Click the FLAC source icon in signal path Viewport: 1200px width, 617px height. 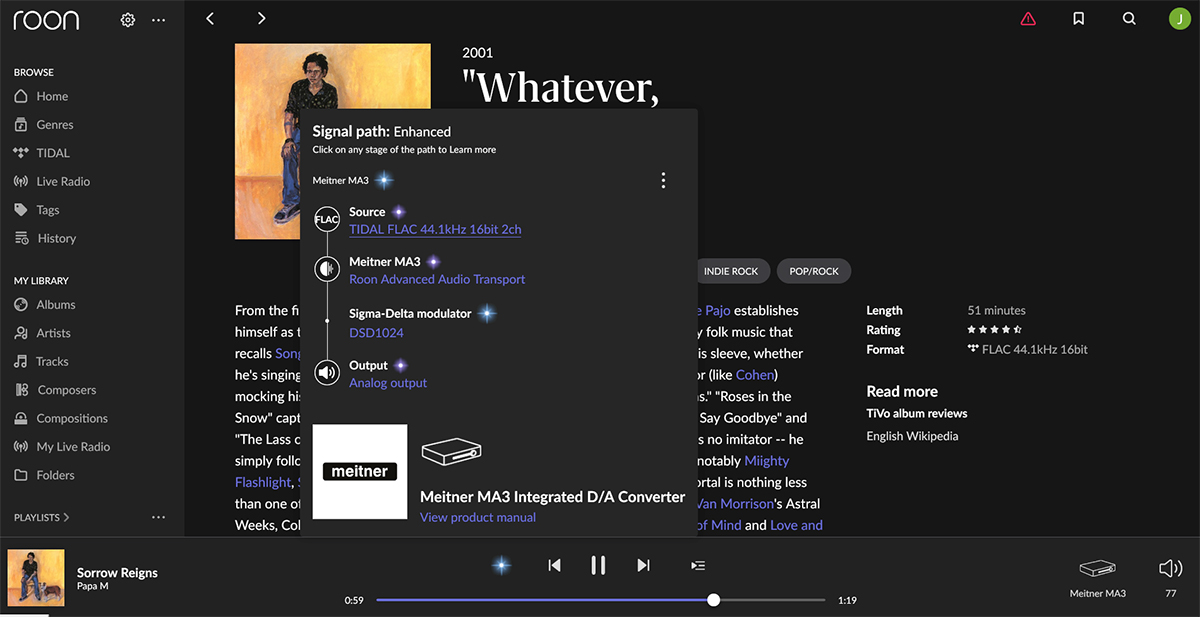click(x=327, y=219)
